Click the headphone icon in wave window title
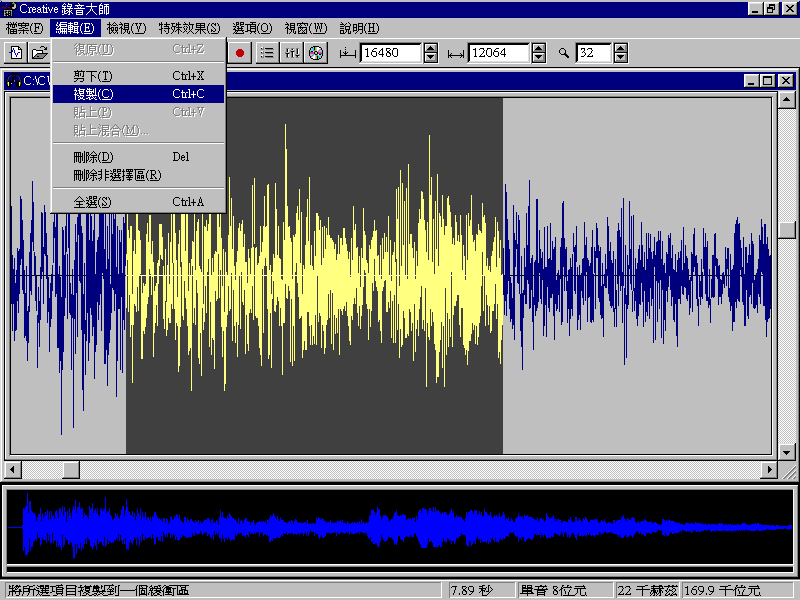This screenshot has width=800, height=600. pos(14,81)
